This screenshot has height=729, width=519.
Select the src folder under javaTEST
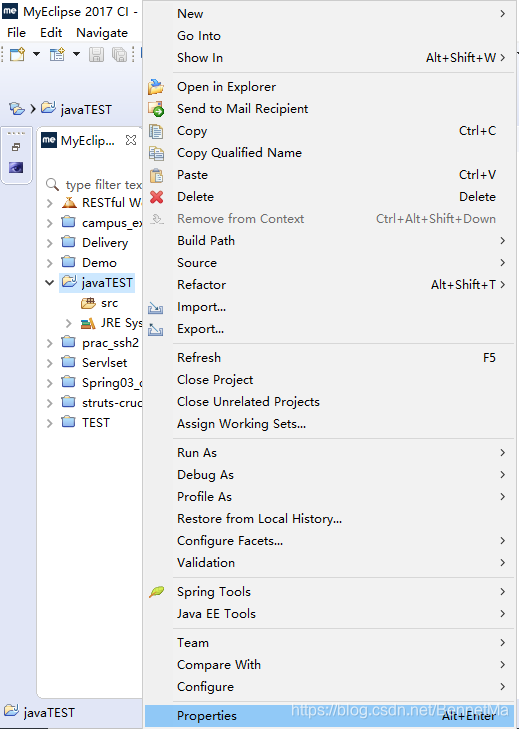click(x=100, y=303)
